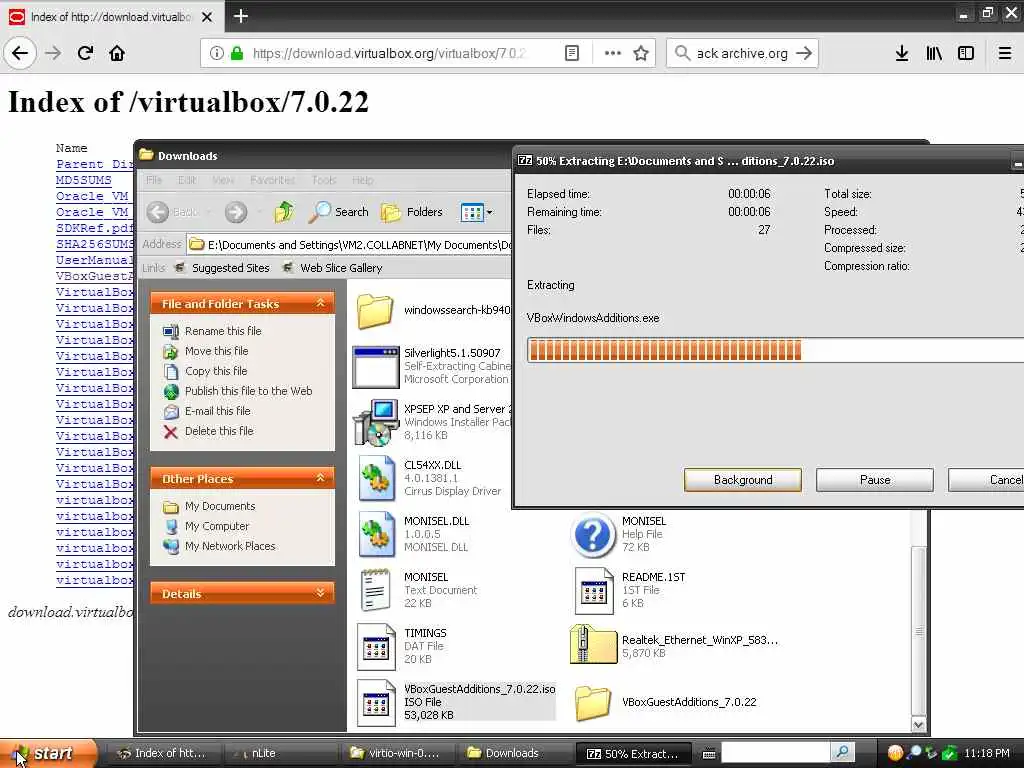Expand Details panel

tap(320, 593)
